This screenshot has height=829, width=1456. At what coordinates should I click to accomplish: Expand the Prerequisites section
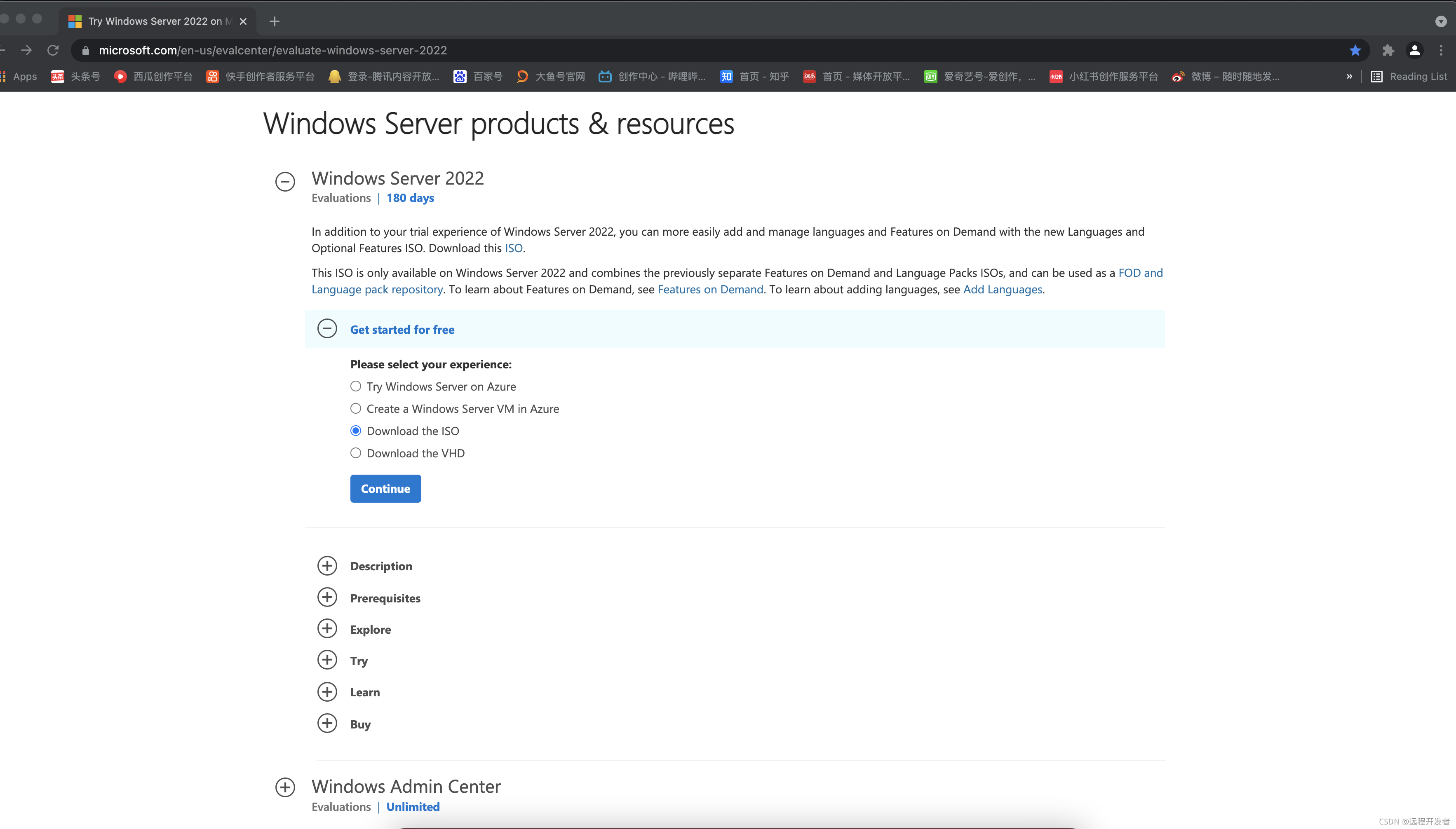pos(327,597)
